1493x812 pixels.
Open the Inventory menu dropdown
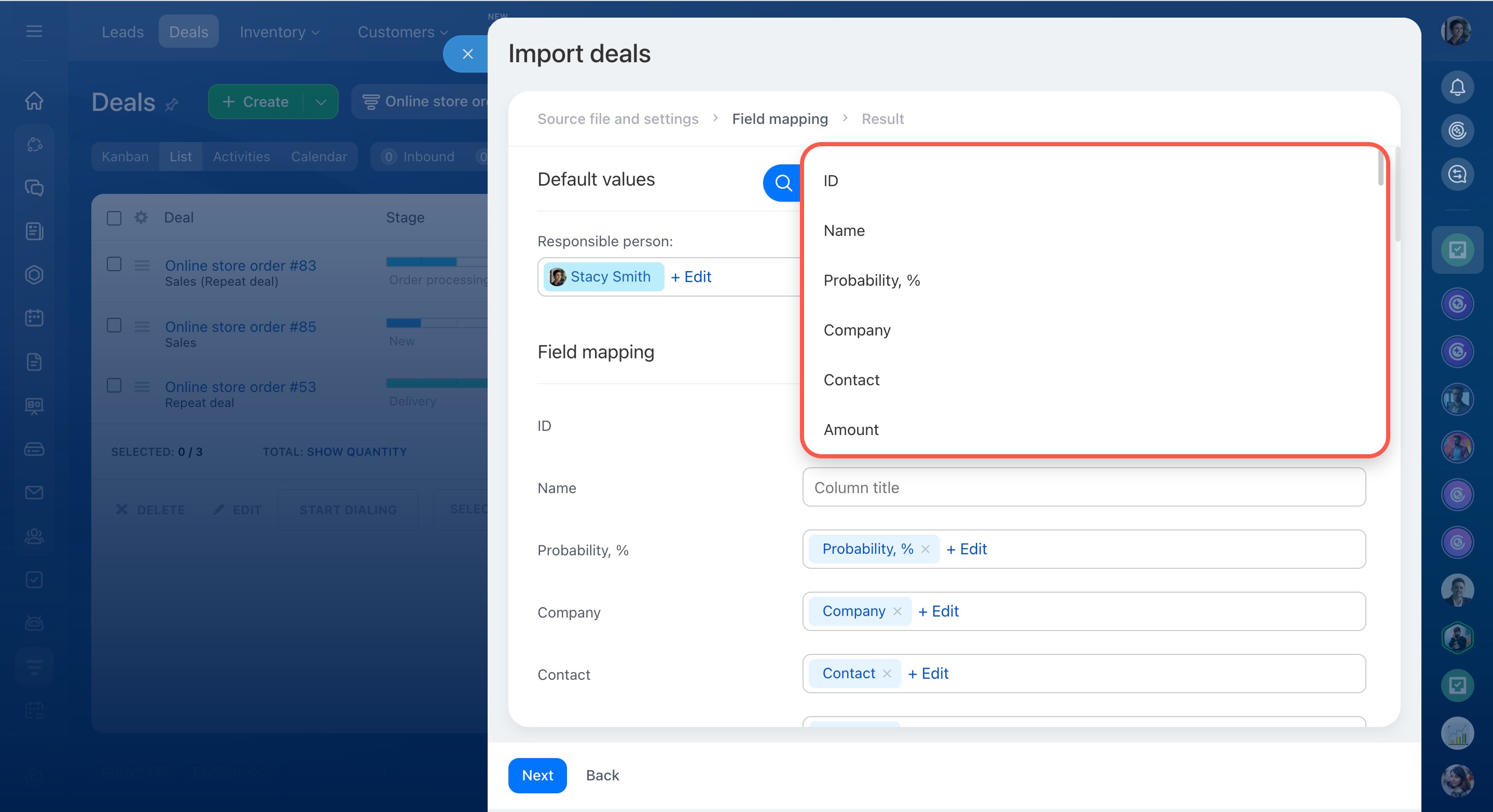280,32
